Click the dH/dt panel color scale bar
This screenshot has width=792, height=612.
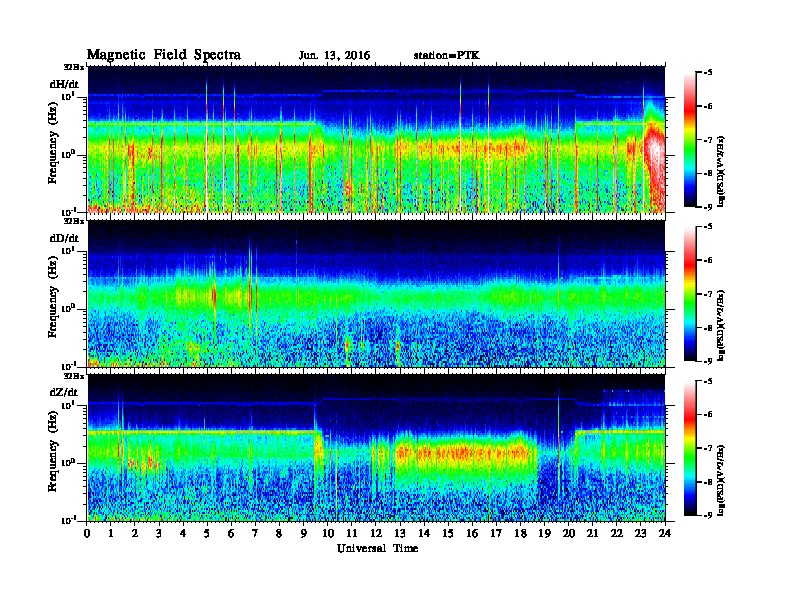pyautogui.click(x=690, y=140)
